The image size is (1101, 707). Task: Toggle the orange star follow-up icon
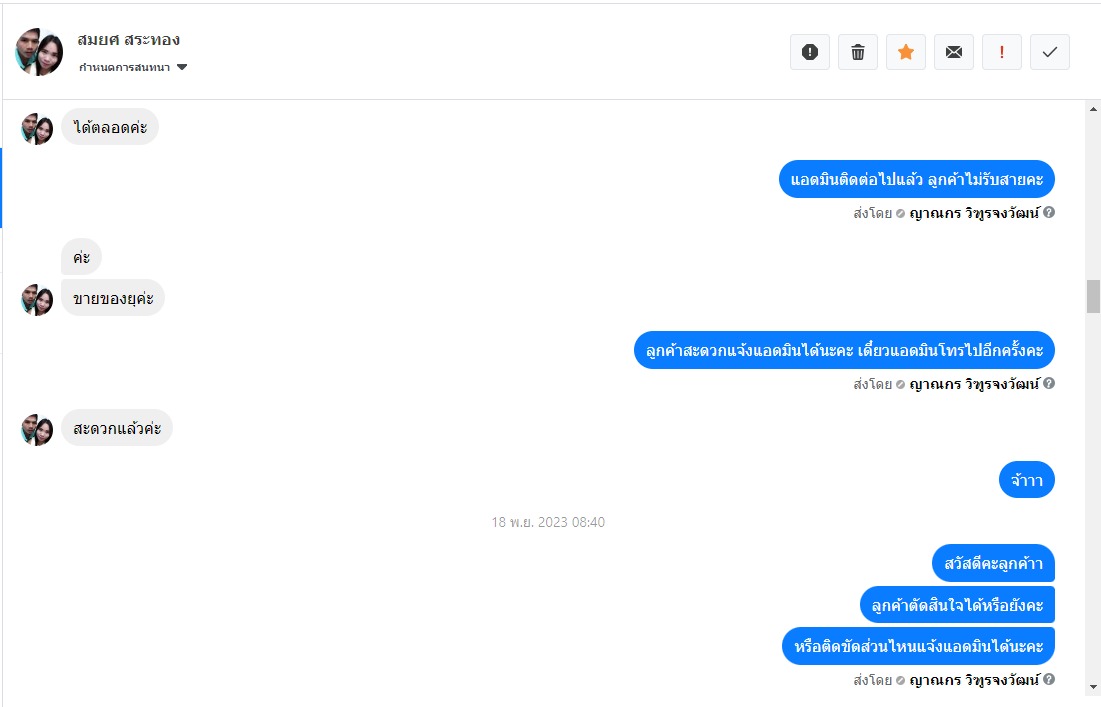[906, 52]
